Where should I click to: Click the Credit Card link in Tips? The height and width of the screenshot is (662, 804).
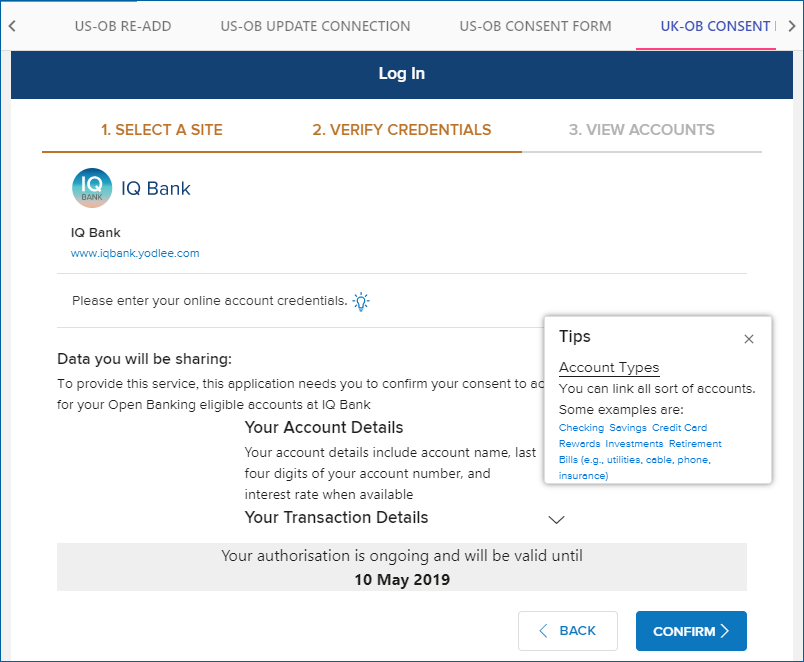679,428
